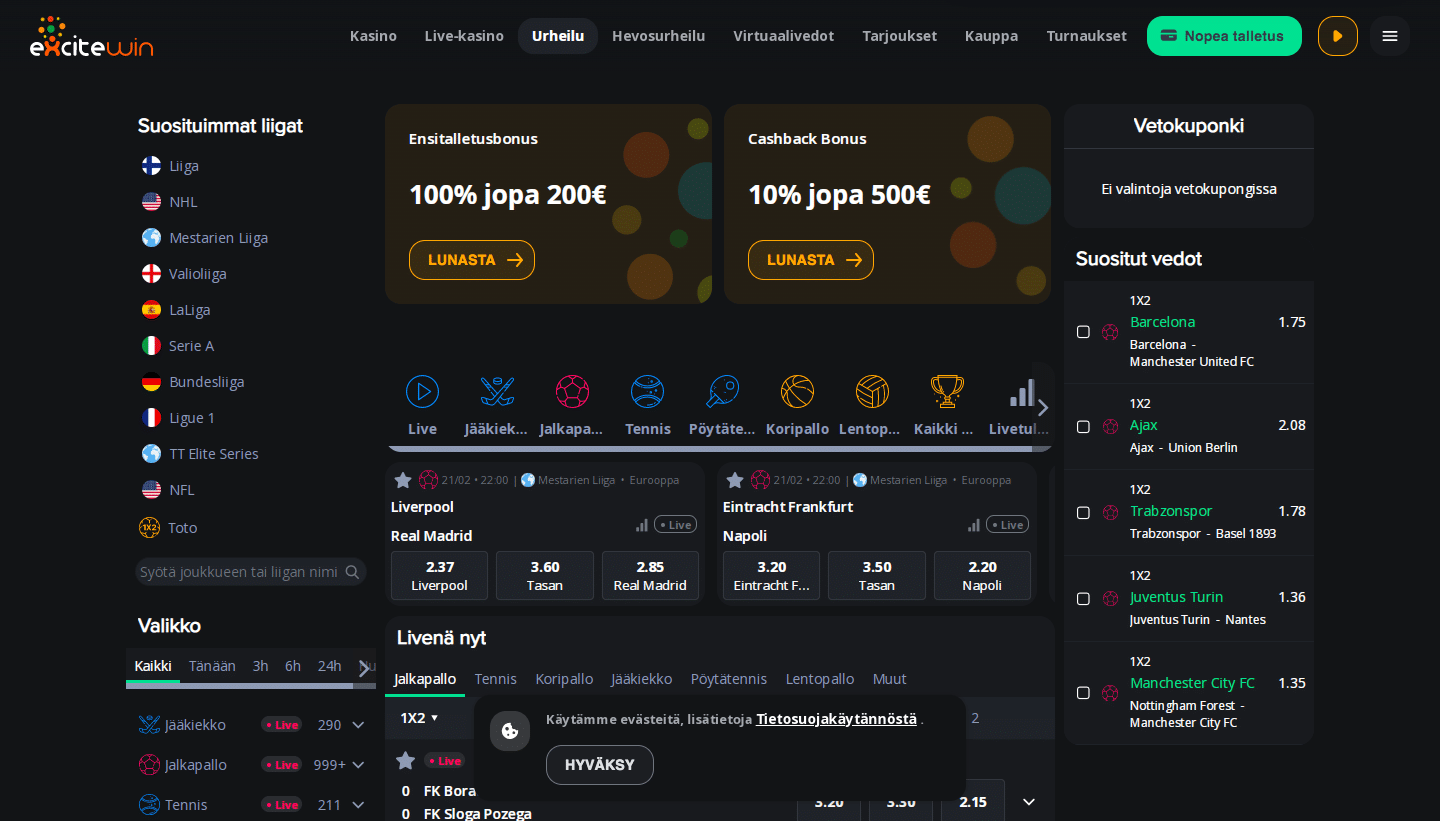Open Toto 1X2 icon entry
The width and height of the screenshot is (1440, 821).
tap(169, 527)
